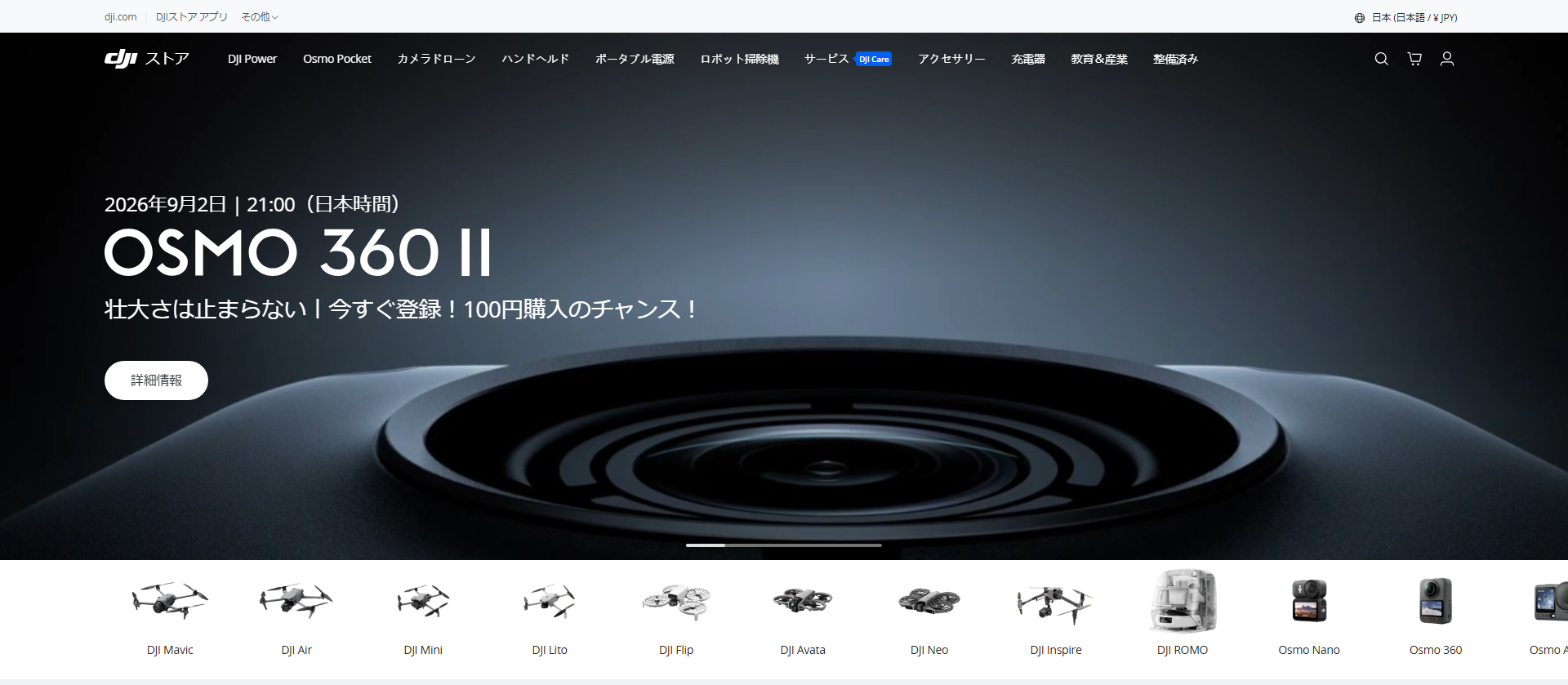Image resolution: width=1568 pixels, height=685 pixels.
Task: Open the カメラドローン menu
Action: (x=437, y=59)
